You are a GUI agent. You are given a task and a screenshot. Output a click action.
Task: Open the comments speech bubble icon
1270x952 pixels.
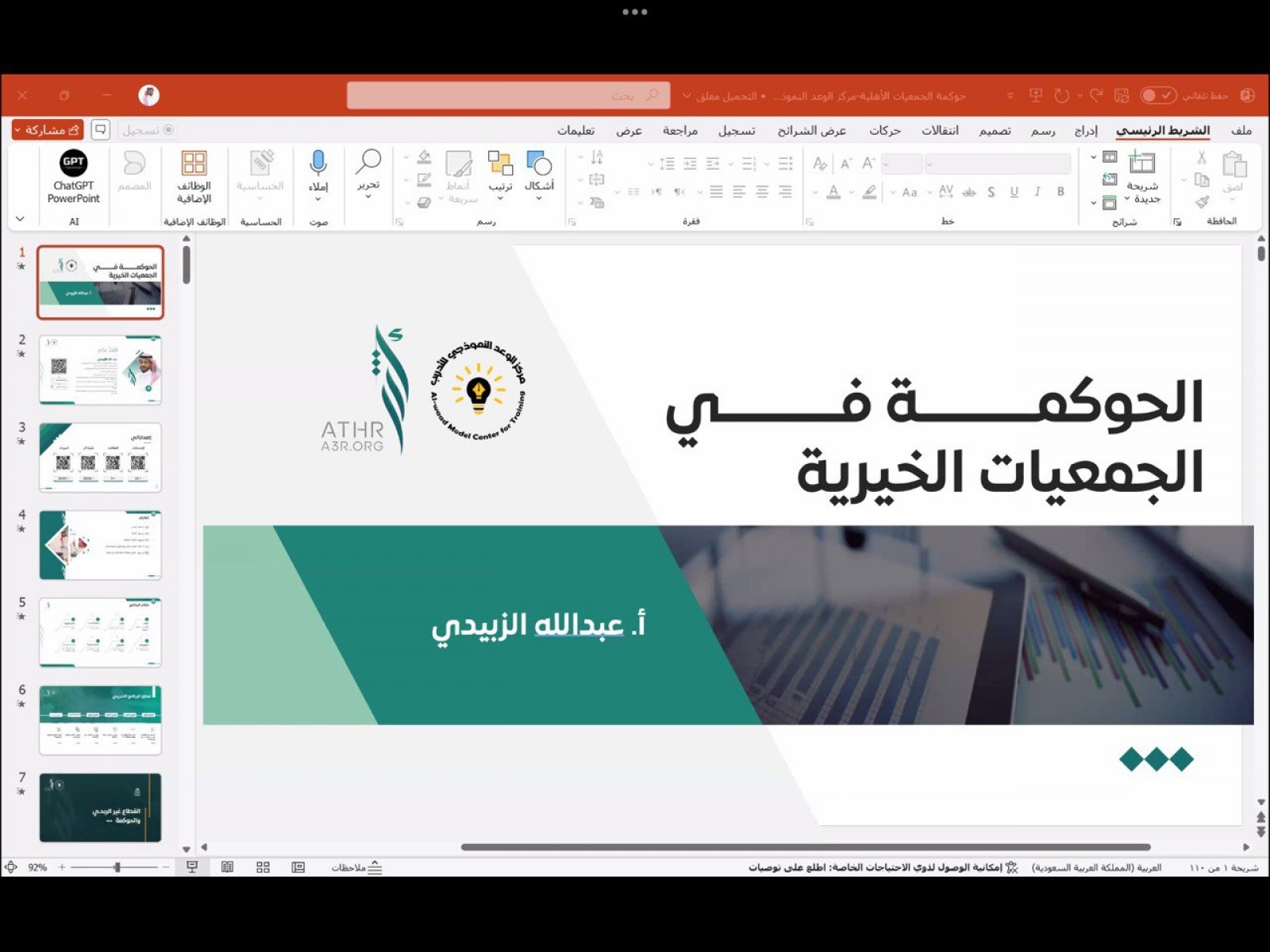pos(100,129)
